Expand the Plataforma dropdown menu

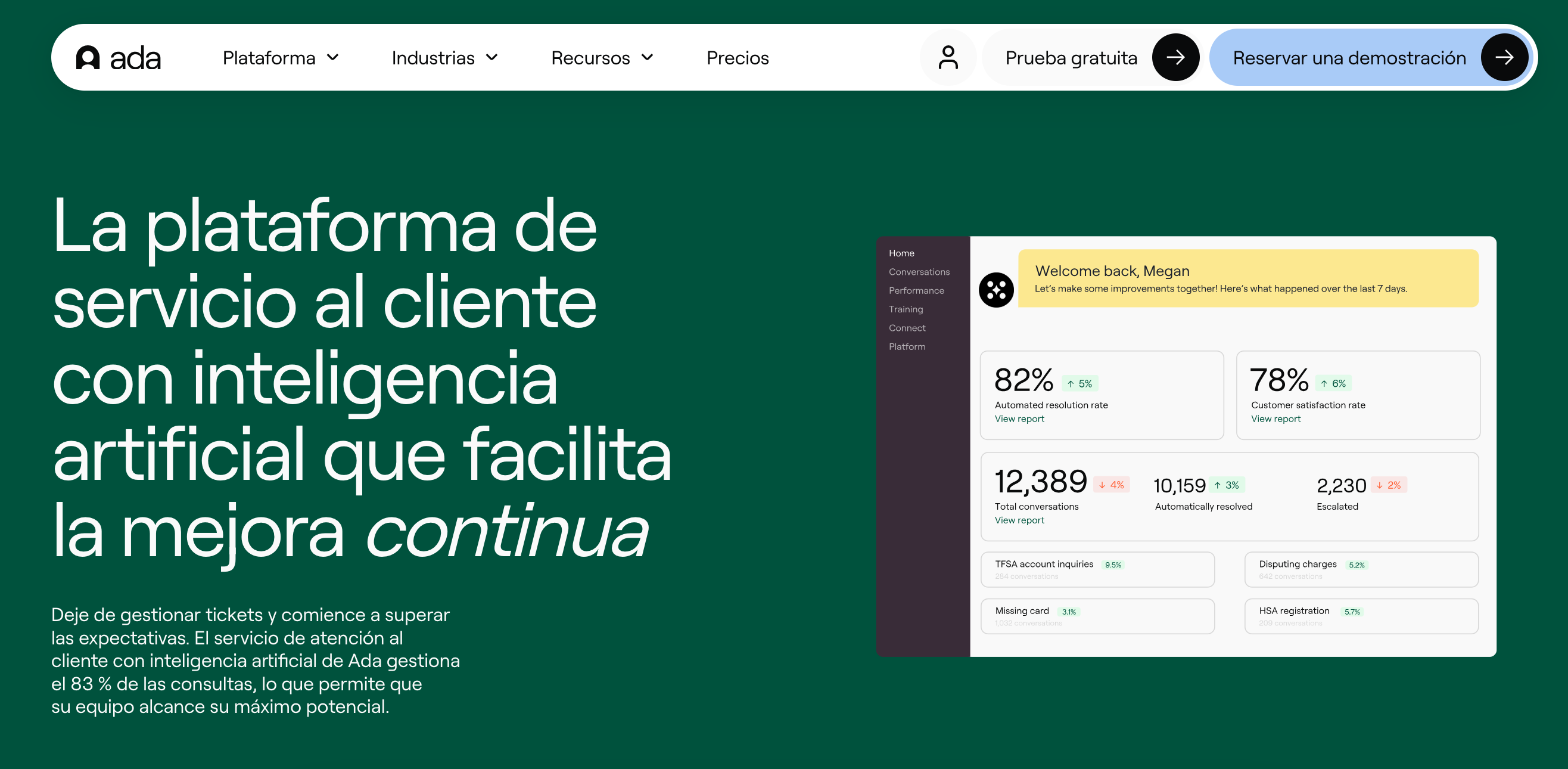tap(280, 58)
